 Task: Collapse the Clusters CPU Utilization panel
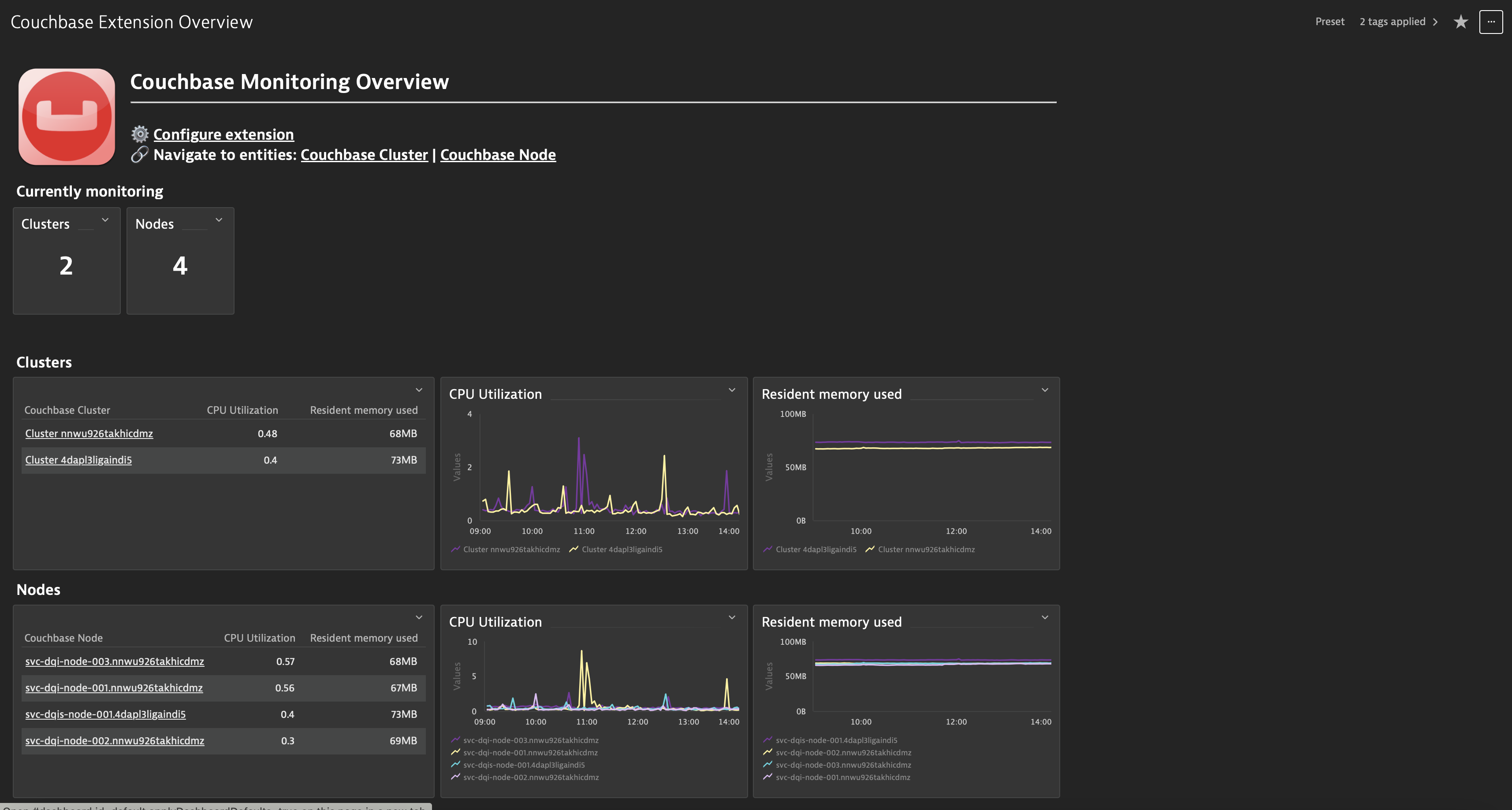(733, 390)
